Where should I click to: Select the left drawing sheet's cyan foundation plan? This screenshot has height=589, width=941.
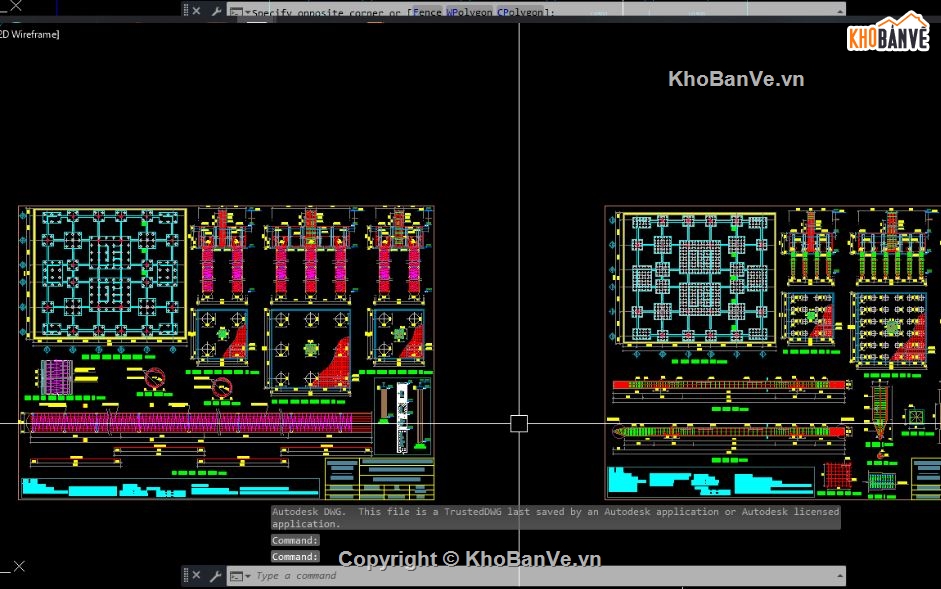[x=109, y=273]
